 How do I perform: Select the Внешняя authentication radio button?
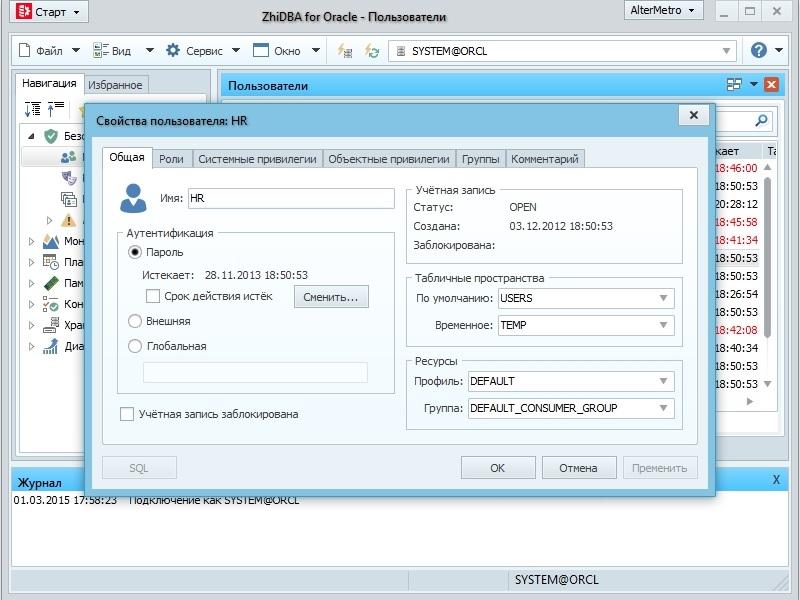click(x=135, y=321)
